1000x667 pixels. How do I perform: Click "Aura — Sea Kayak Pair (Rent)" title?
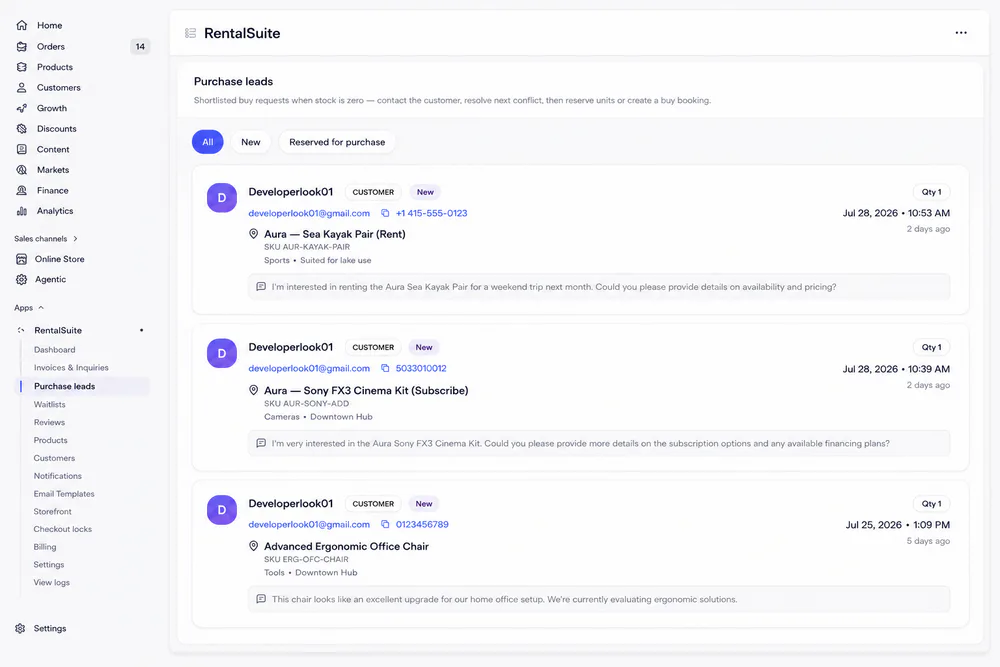click(x=335, y=234)
